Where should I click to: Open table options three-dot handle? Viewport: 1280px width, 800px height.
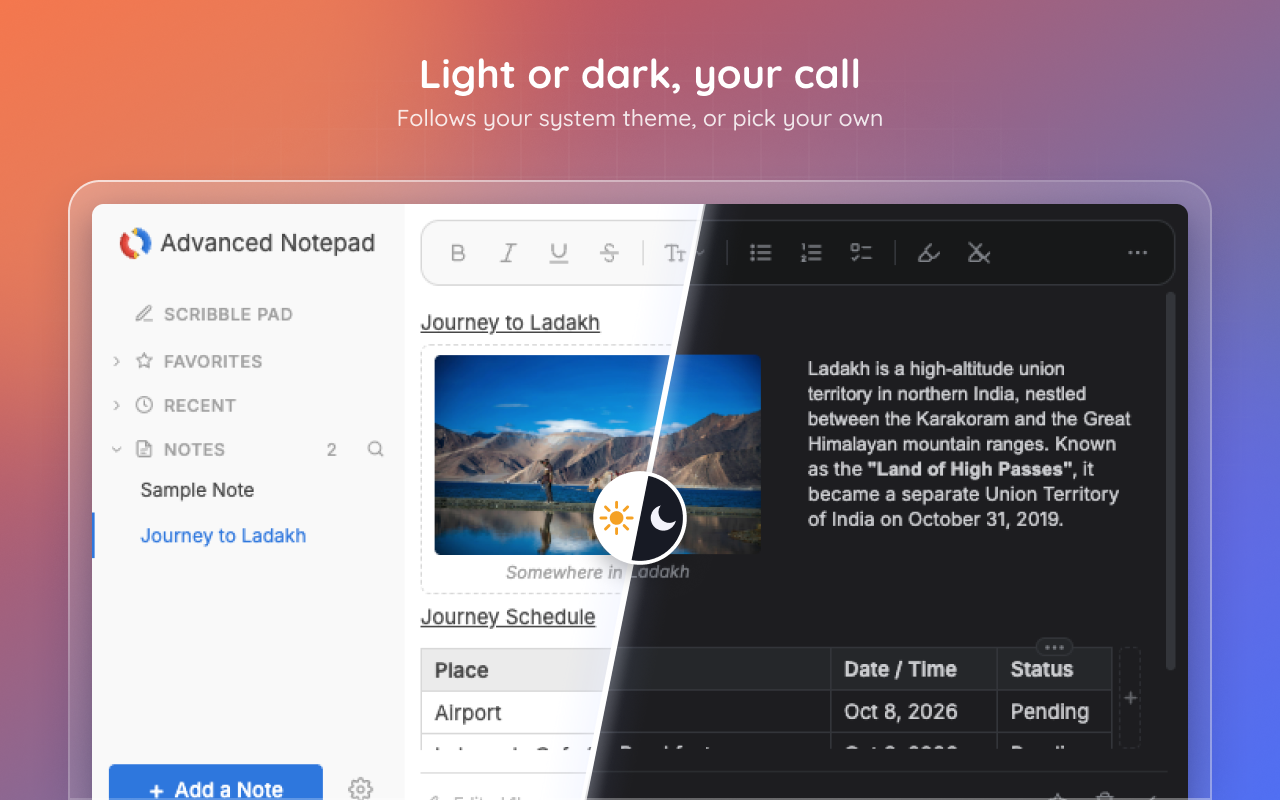1054,647
